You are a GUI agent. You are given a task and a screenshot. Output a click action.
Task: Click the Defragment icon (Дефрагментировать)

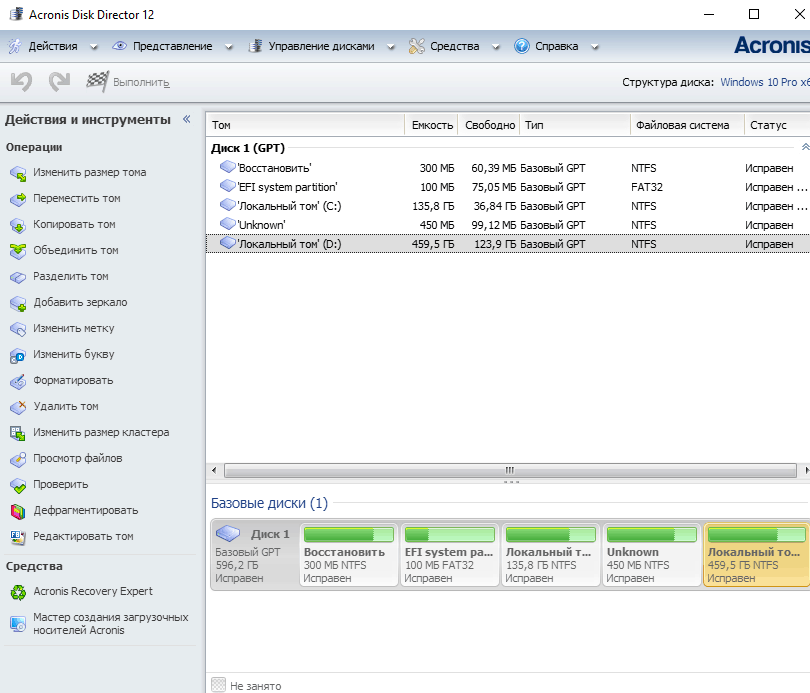pos(18,511)
